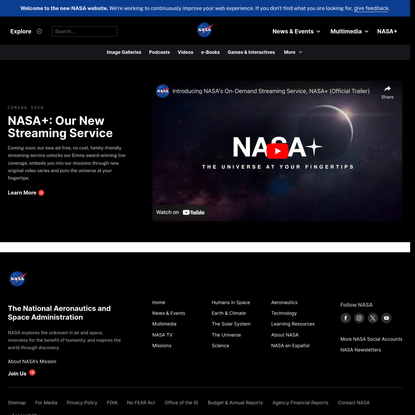Viewport: 415px width, 415px height.
Task: Click the red arrow beside Learn More
Action: pos(41,193)
